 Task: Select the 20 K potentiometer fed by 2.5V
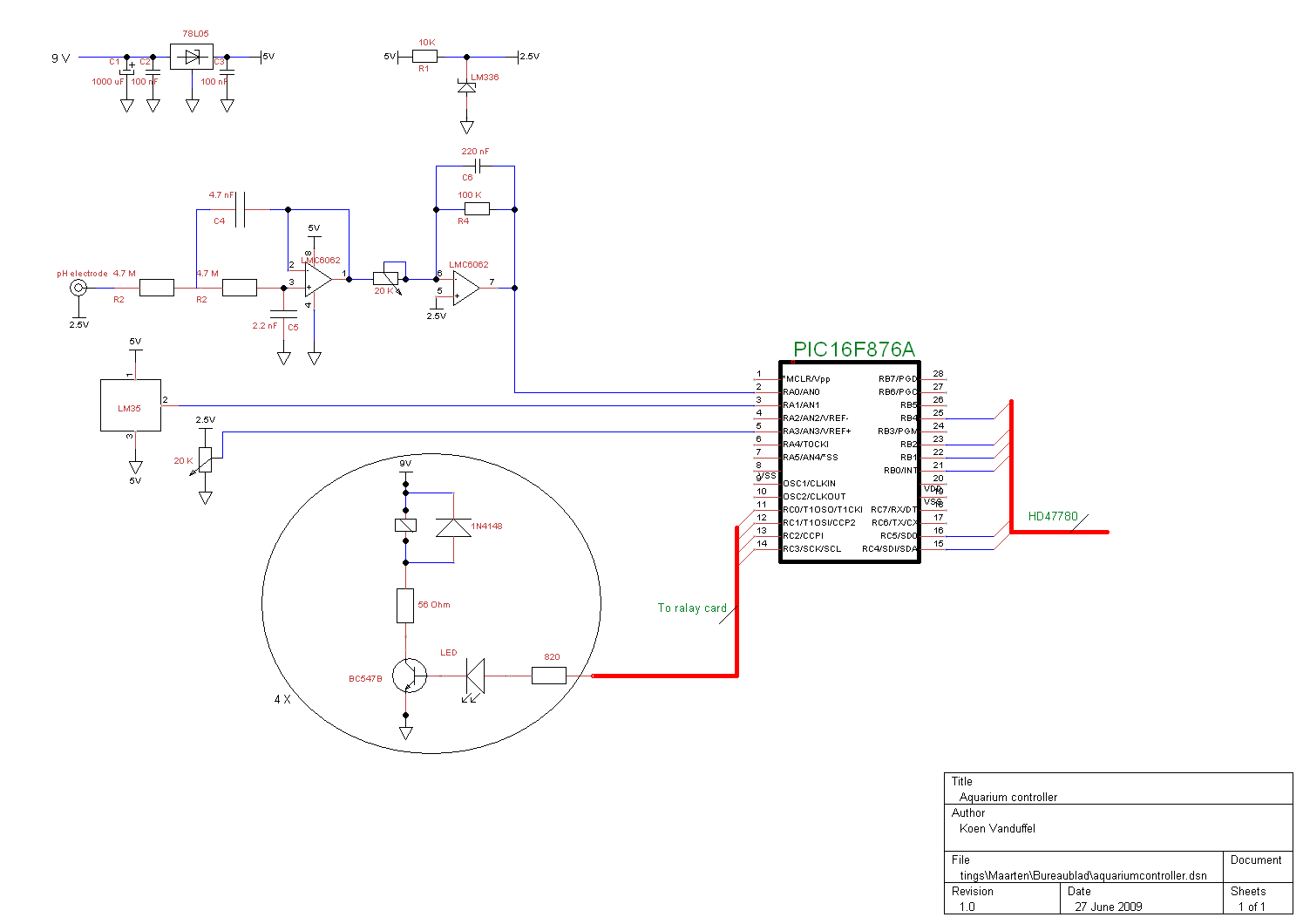(x=206, y=459)
